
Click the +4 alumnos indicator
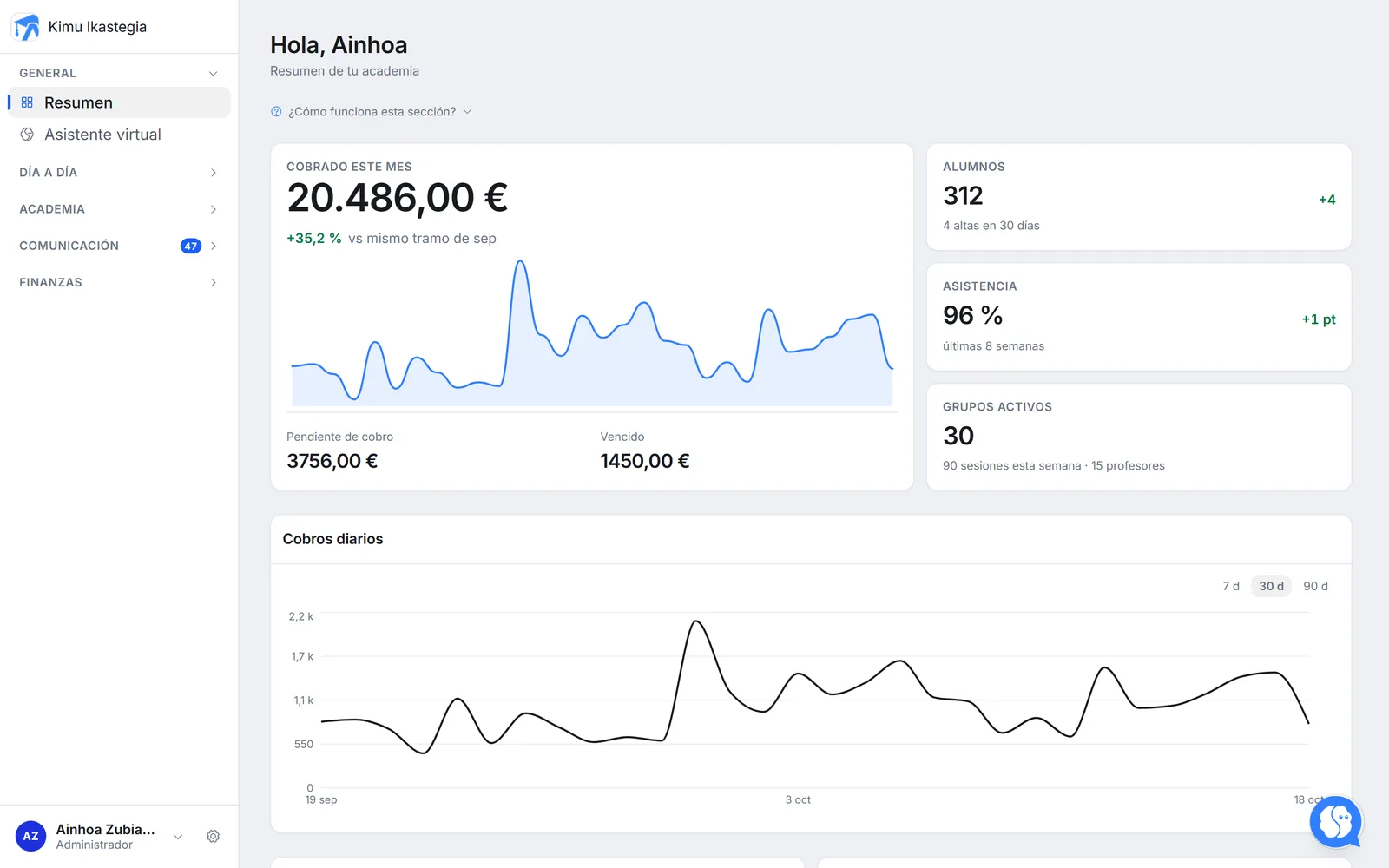[1327, 200]
